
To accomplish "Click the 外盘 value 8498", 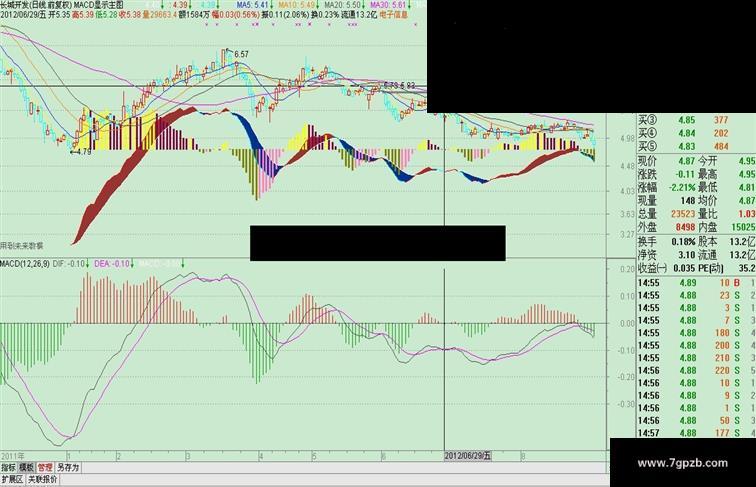I will pyautogui.click(x=685, y=227).
